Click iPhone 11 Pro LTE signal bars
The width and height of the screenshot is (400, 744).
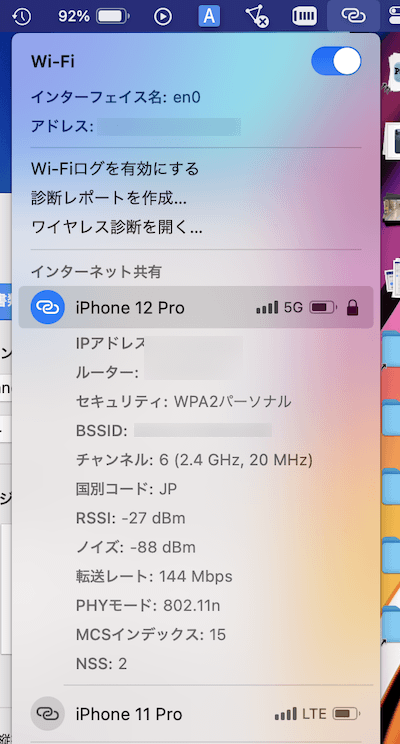(x=286, y=714)
